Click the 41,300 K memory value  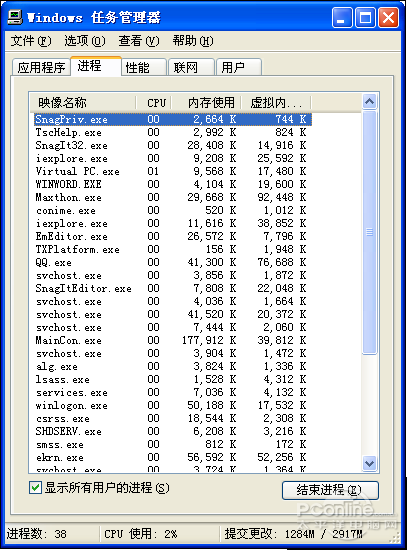212,262
